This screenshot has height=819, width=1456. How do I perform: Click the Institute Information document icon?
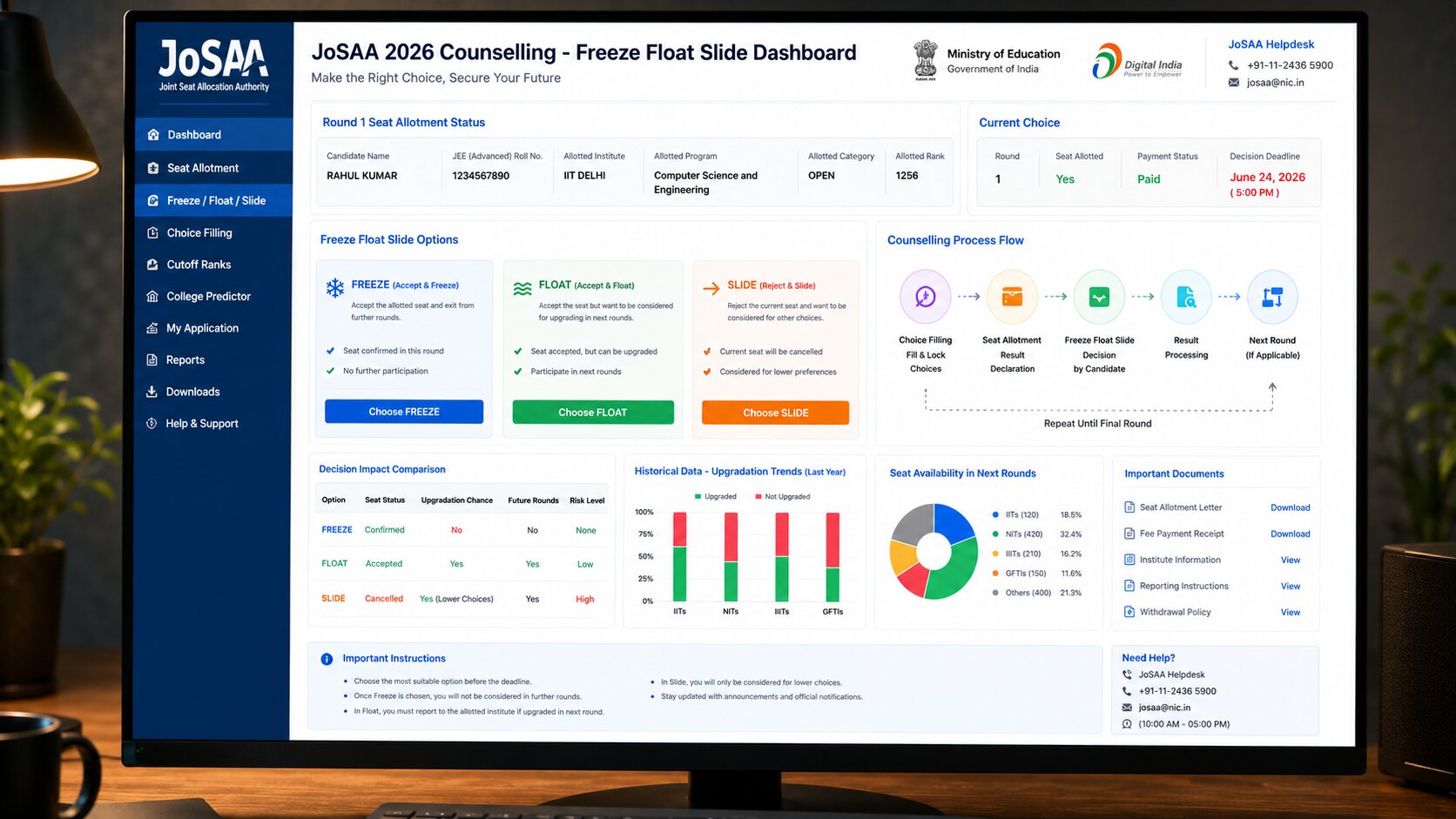pyautogui.click(x=1129, y=560)
